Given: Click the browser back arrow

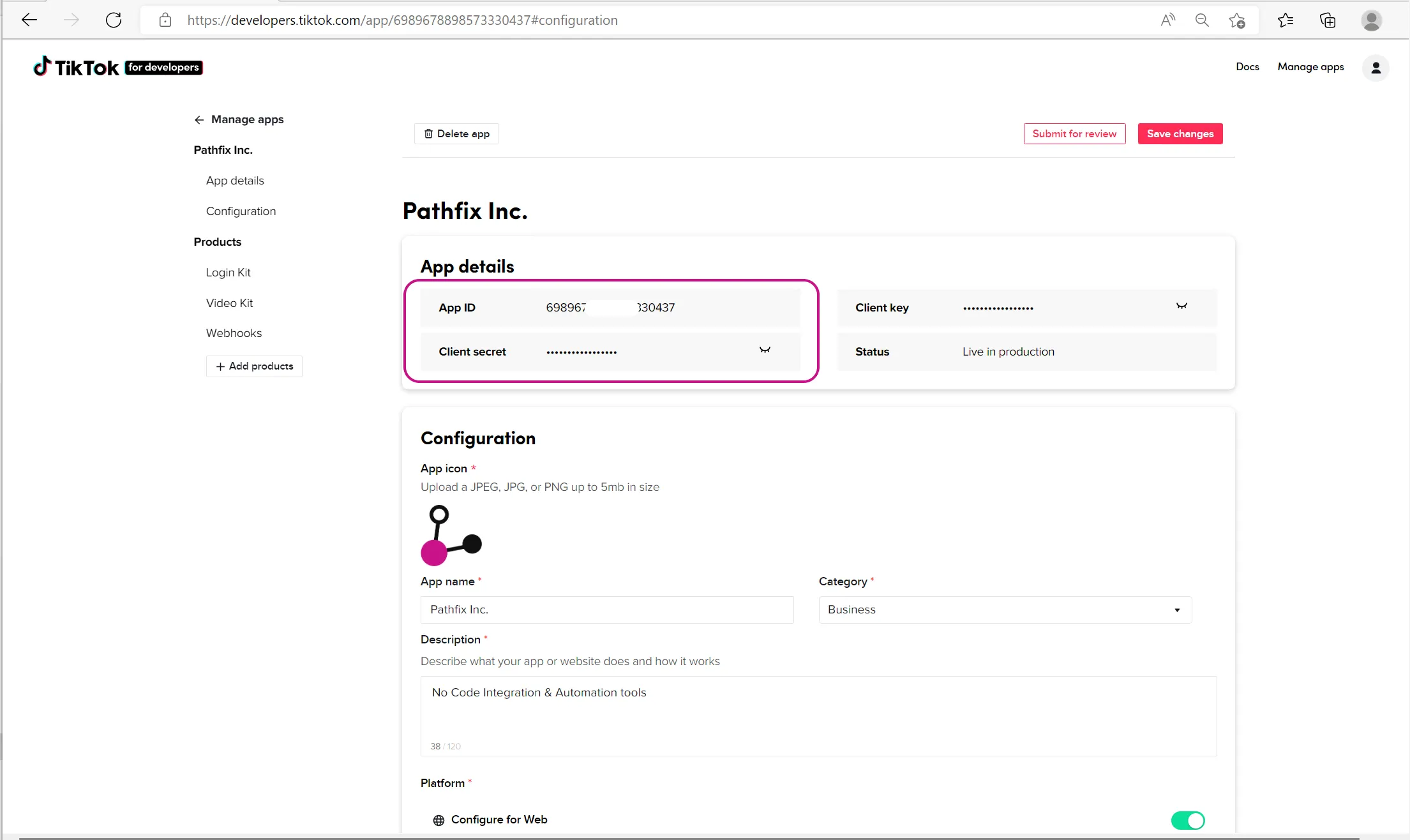Looking at the screenshot, I should 29,20.
